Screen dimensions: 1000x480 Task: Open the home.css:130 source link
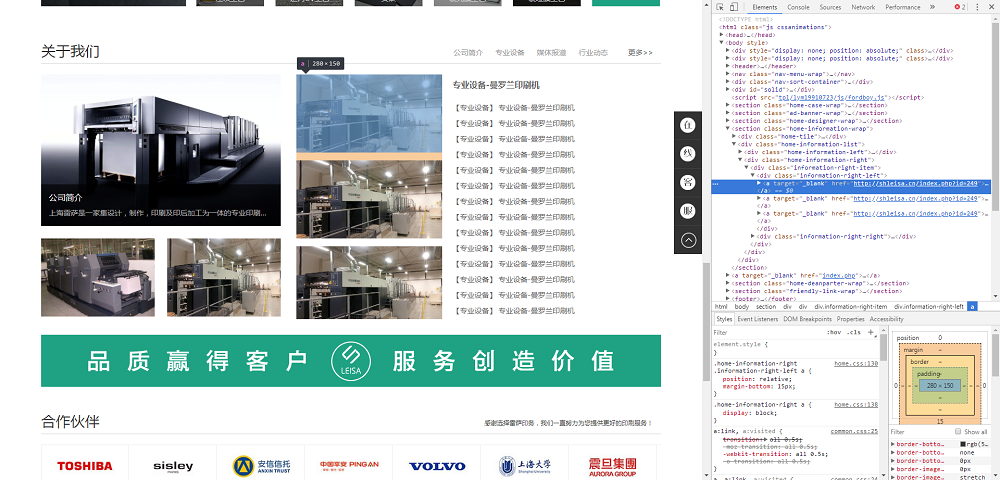[x=856, y=363]
